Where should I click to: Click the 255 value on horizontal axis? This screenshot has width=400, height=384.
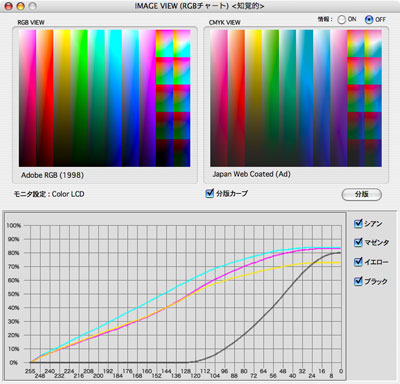tap(30, 371)
